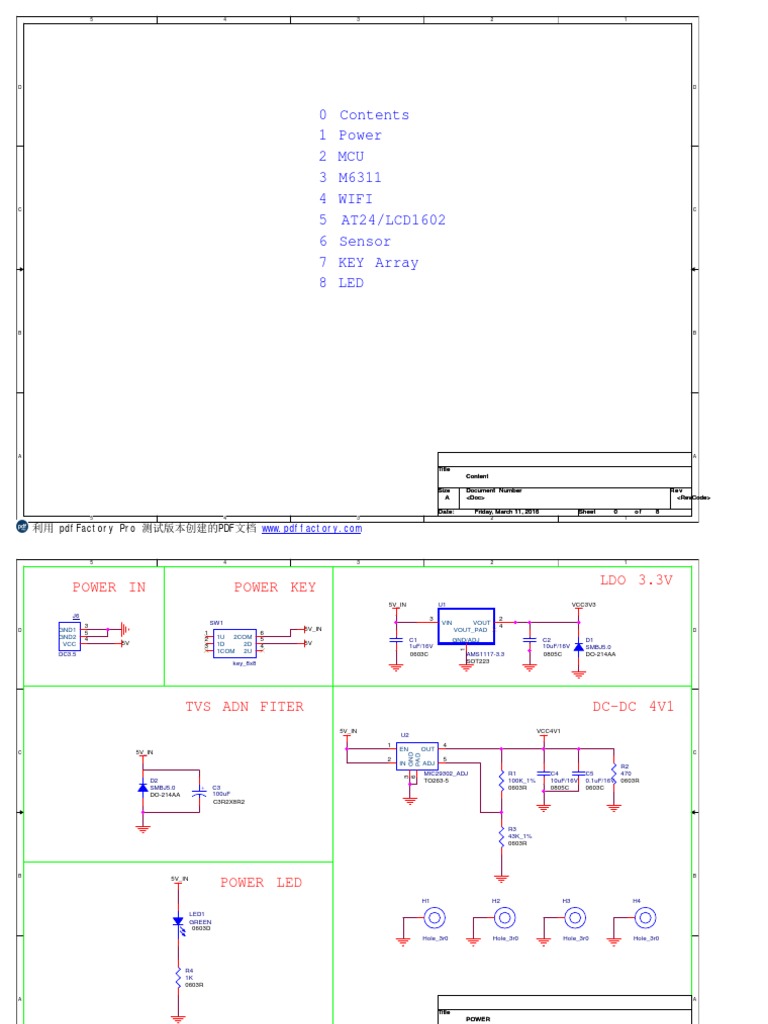
Task: Click the "<RevCode>" revision field
Action: click(x=693, y=498)
